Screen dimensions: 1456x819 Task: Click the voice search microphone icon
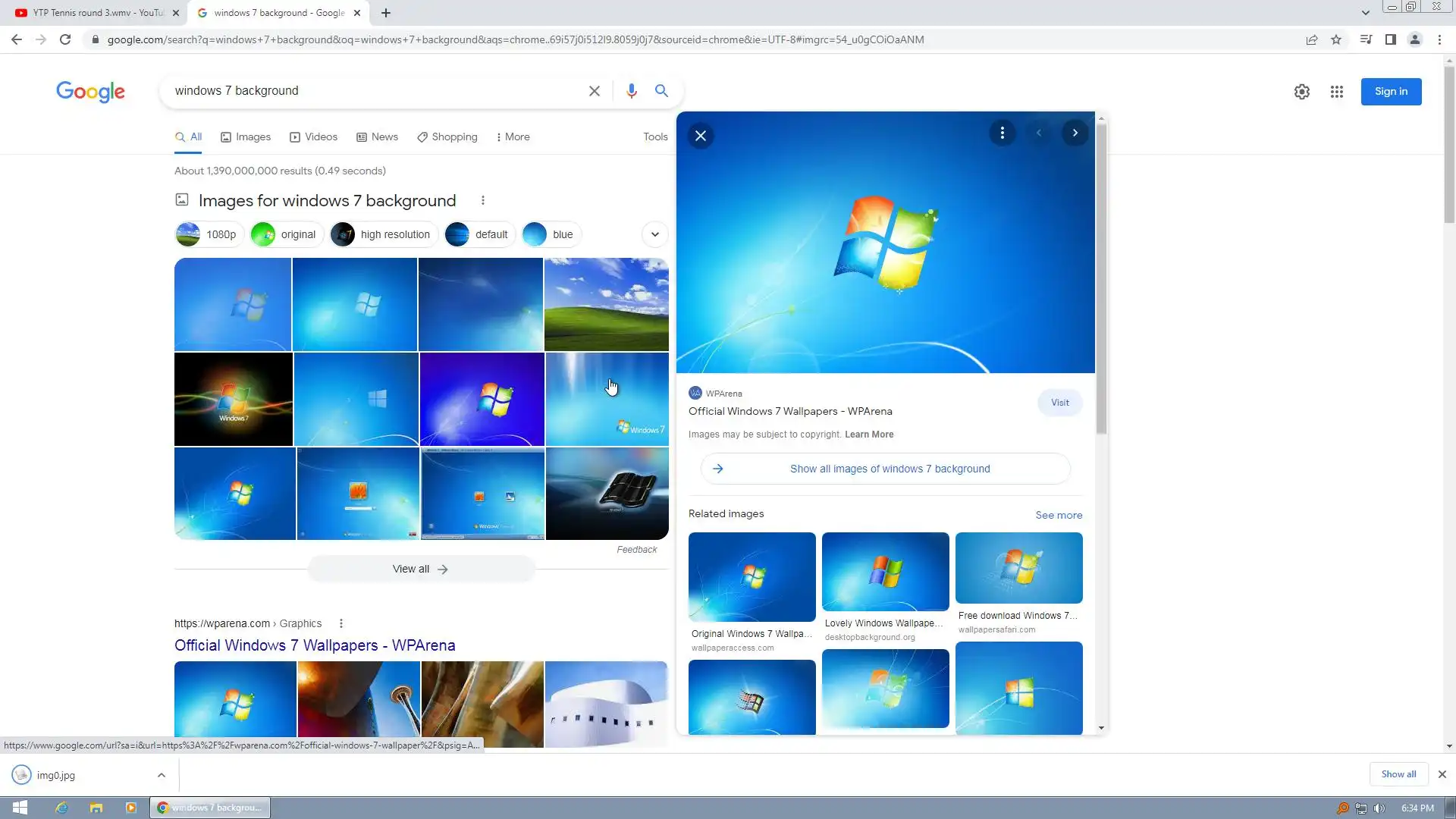631,91
